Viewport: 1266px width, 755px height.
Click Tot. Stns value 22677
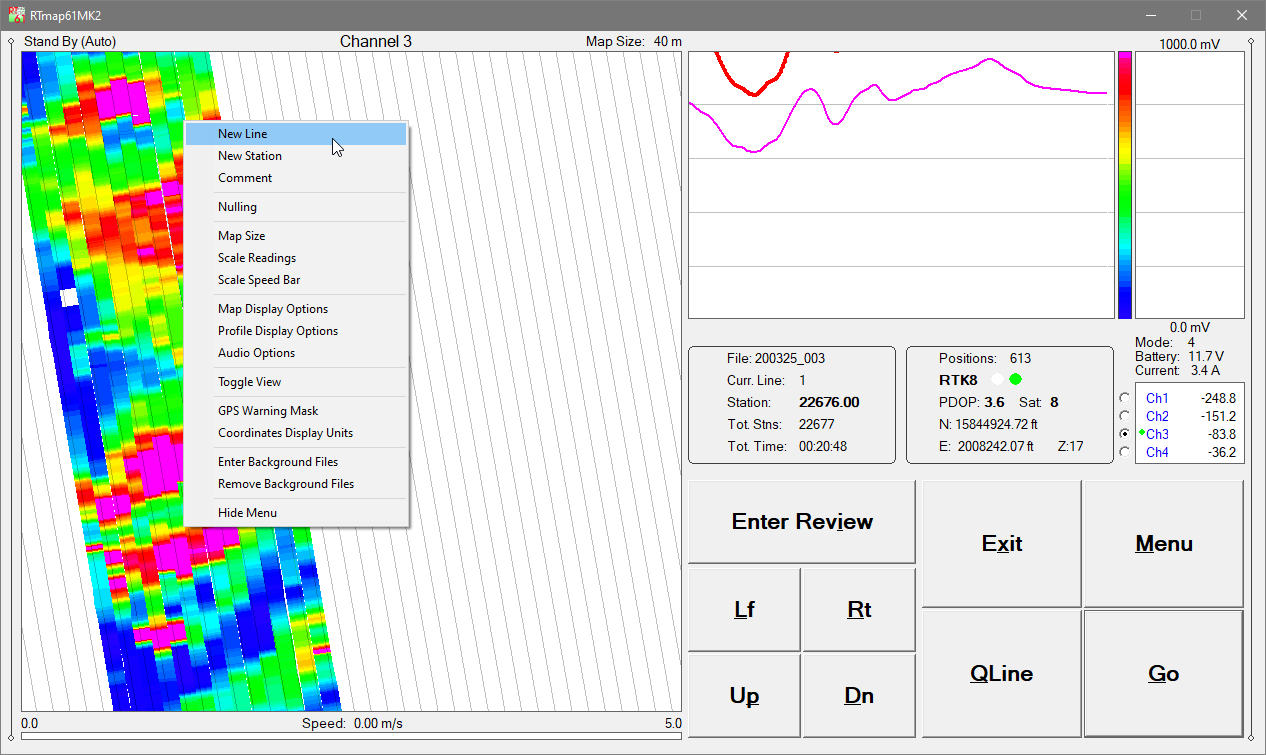coord(816,424)
